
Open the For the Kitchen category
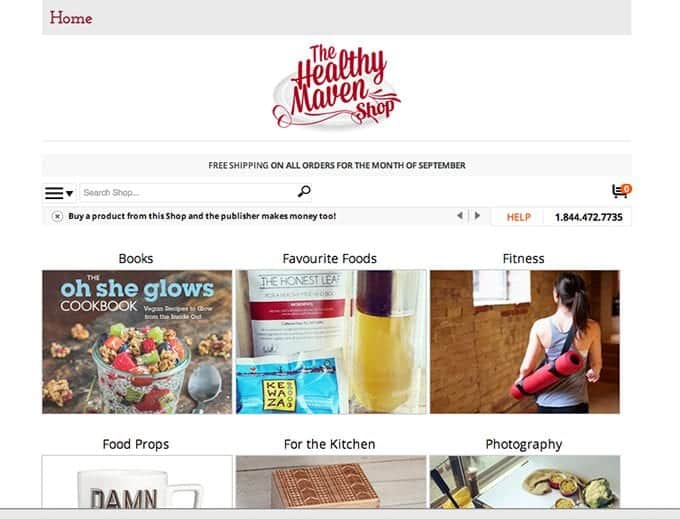330,444
